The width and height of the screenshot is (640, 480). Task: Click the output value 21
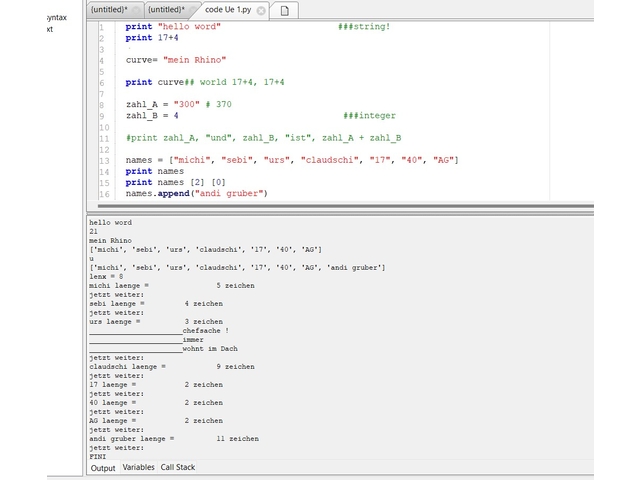[93, 231]
